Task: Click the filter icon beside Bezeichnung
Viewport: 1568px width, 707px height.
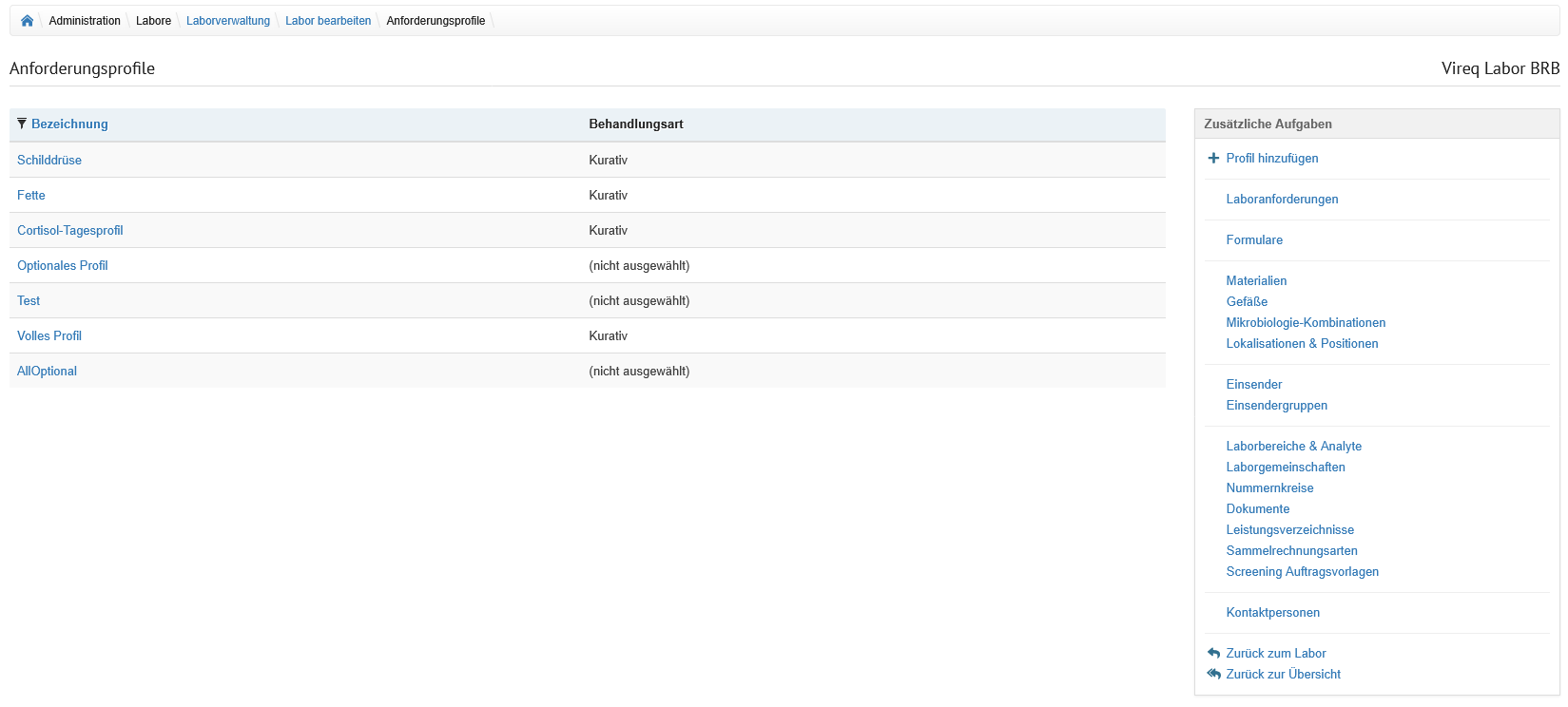Action: coord(22,124)
